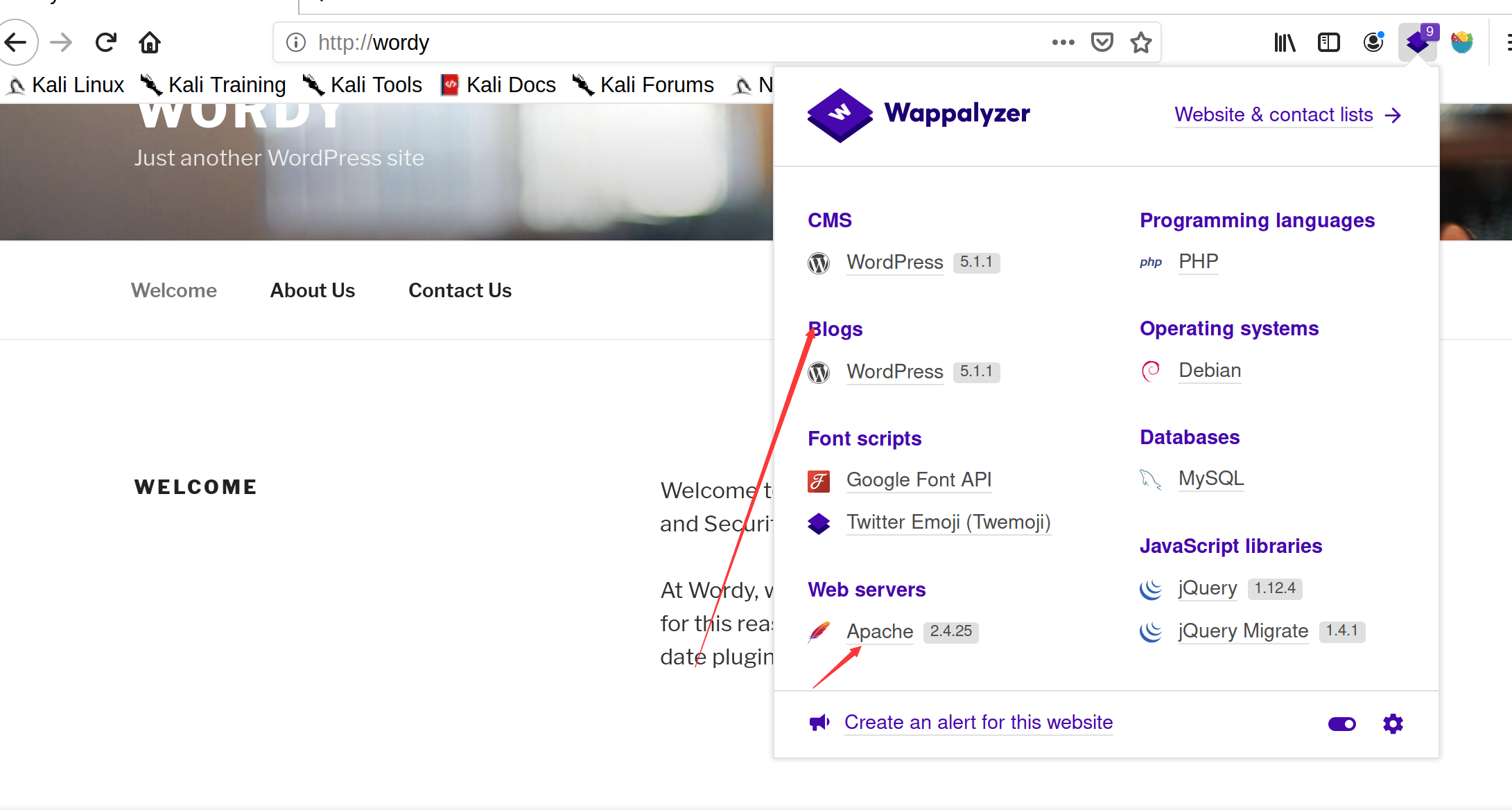Open the PHP technology link
The image size is (1512, 810).
click(1199, 262)
